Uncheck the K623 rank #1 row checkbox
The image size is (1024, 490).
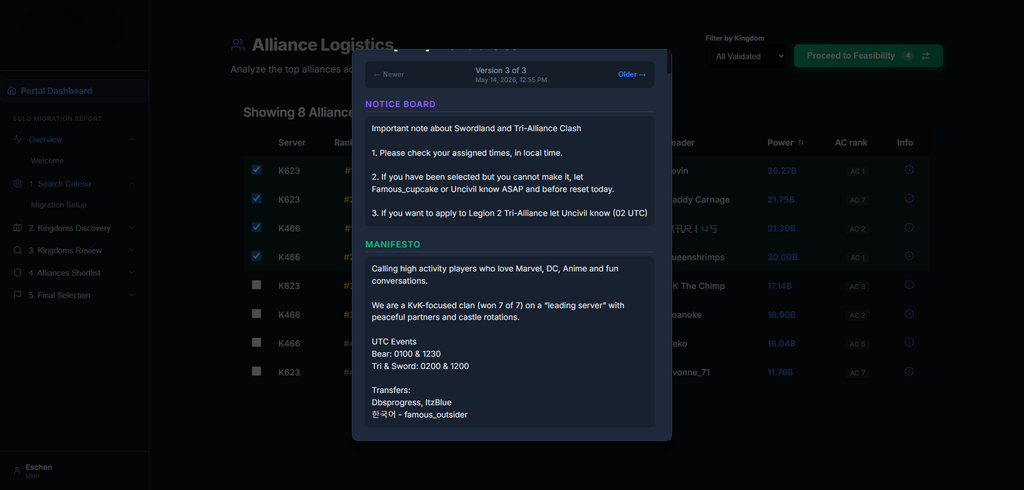coord(257,170)
